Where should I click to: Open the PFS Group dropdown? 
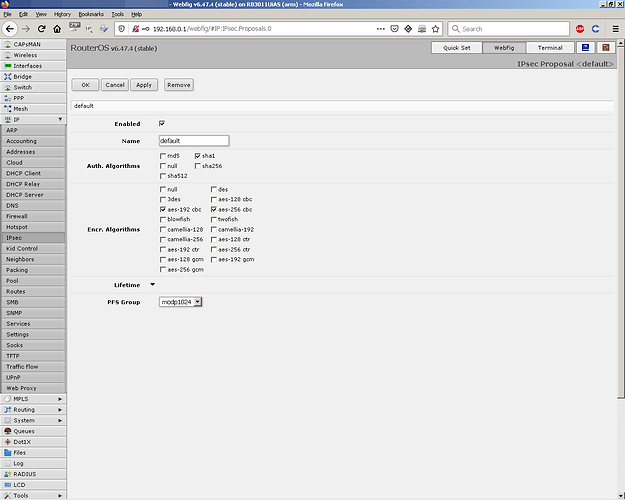[181, 302]
